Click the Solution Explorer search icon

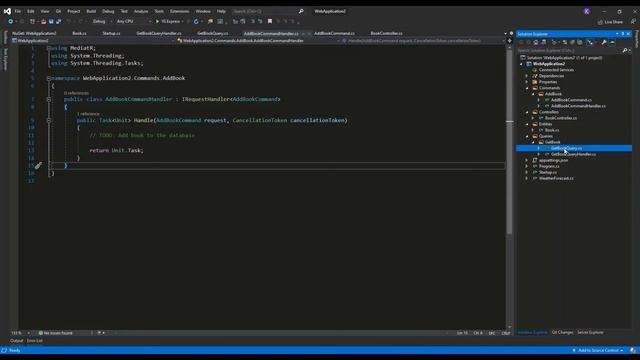(624, 50)
